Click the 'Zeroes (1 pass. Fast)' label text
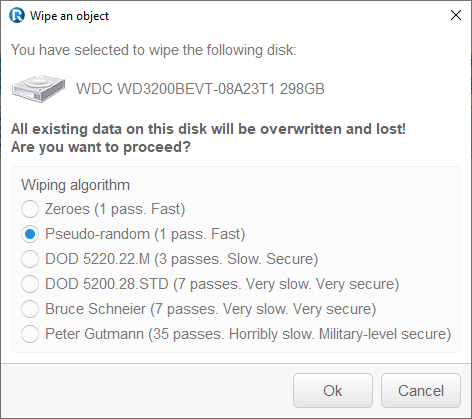Image resolution: width=472 pixels, height=419 pixels. click(x=115, y=209)
